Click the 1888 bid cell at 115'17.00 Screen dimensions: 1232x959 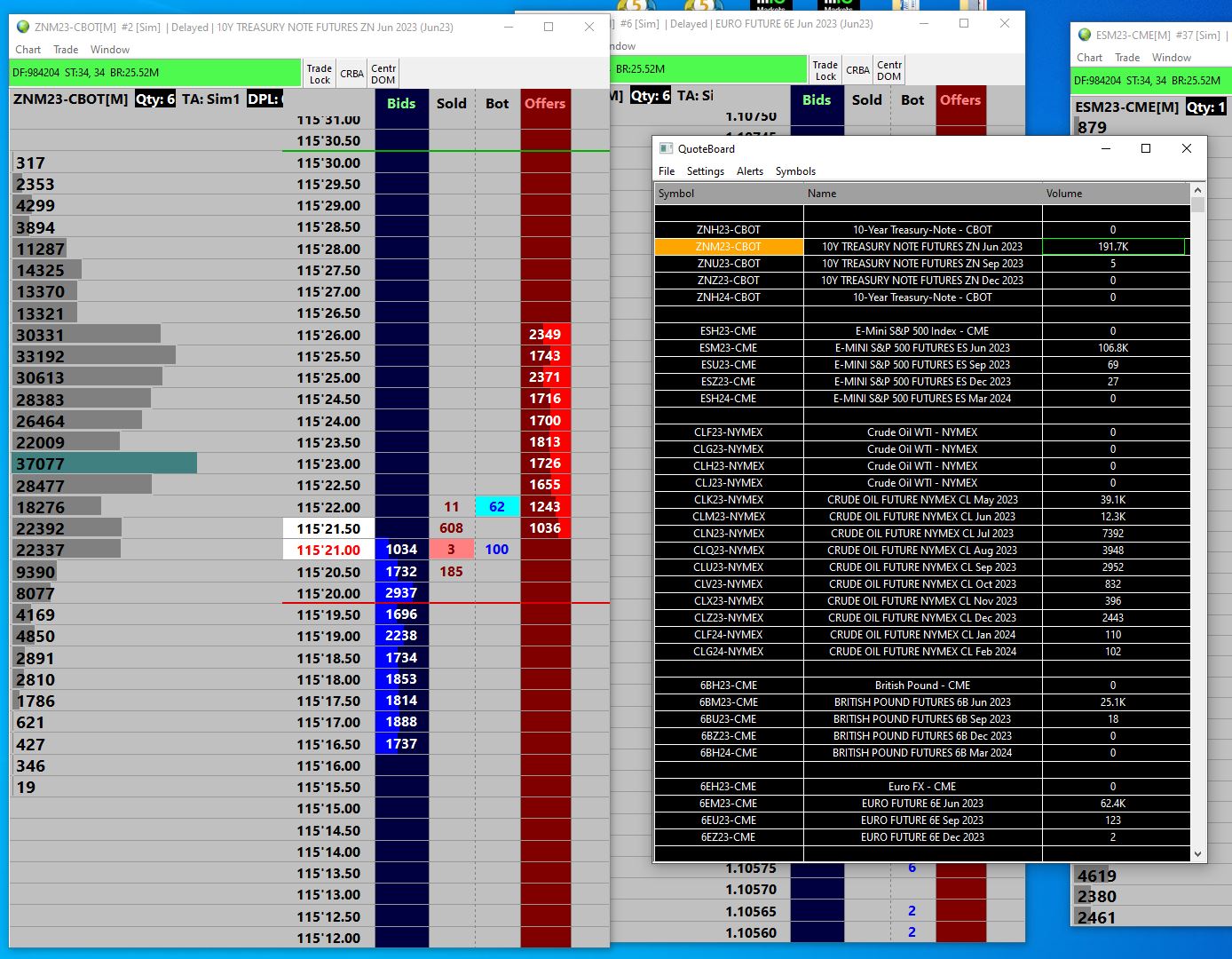click(x=402, y=722)
